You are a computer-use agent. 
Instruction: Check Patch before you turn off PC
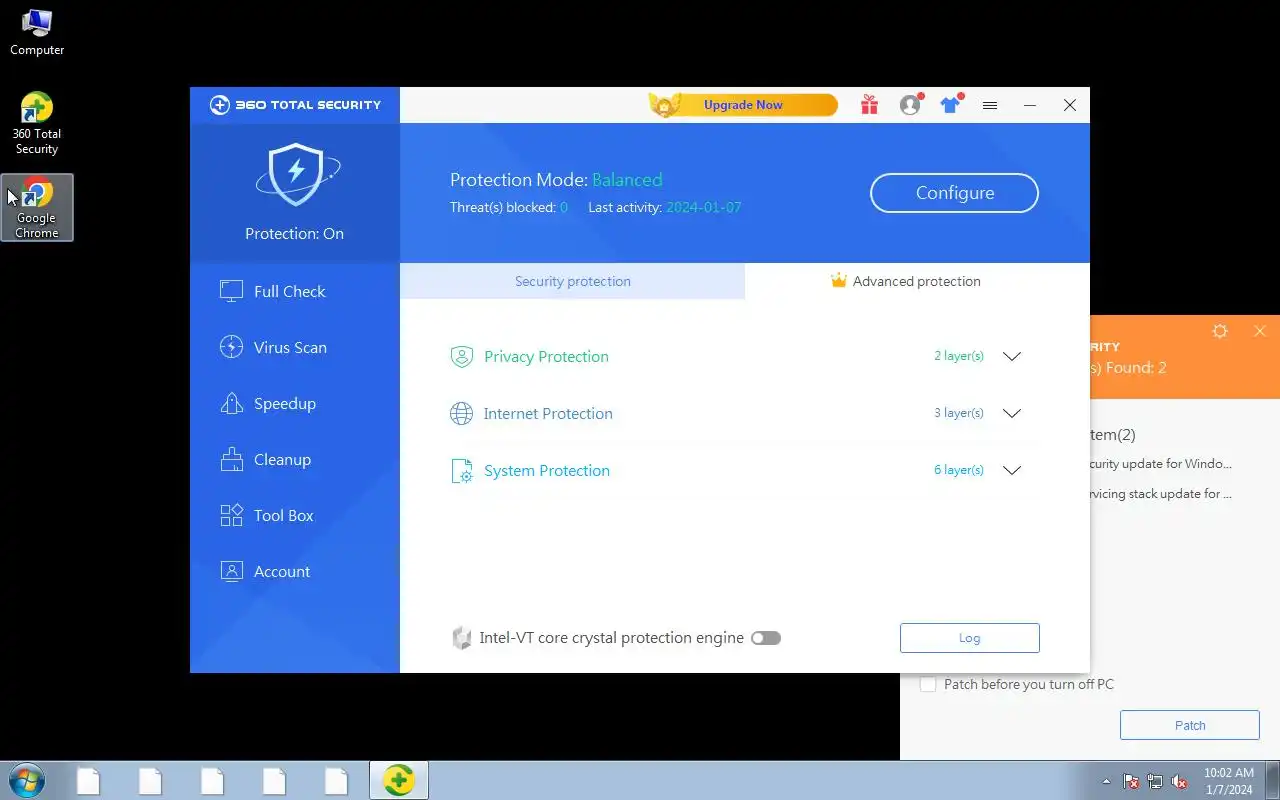(928, 685)
